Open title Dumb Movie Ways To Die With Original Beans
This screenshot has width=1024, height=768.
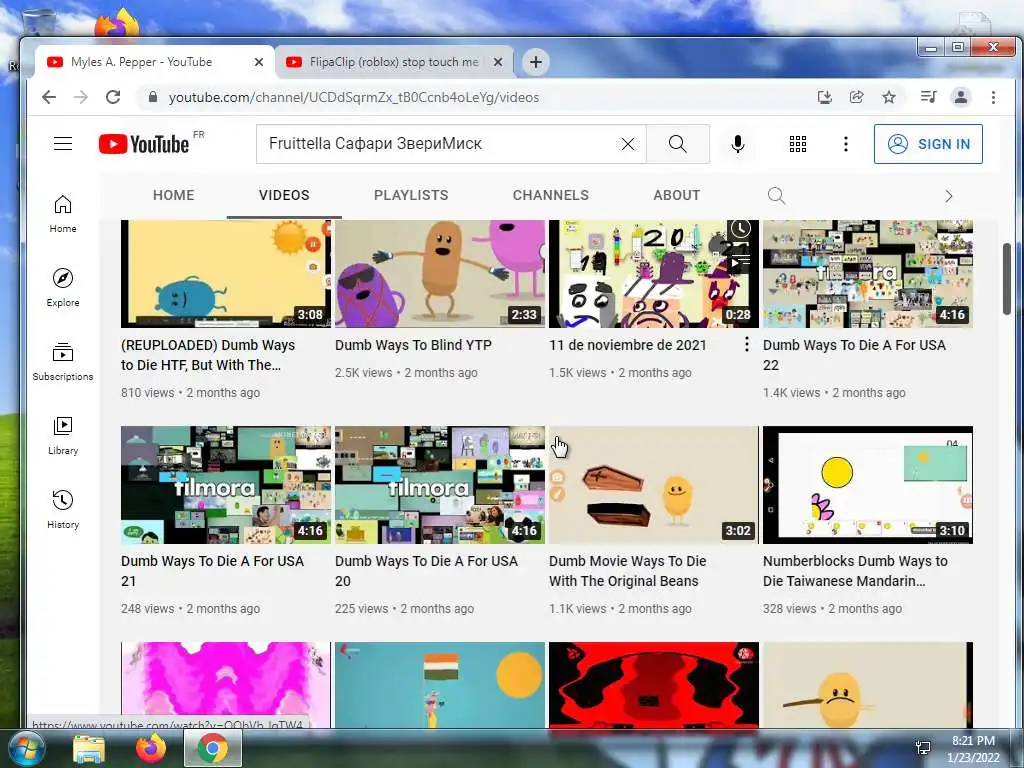click(x=627, y=571)
